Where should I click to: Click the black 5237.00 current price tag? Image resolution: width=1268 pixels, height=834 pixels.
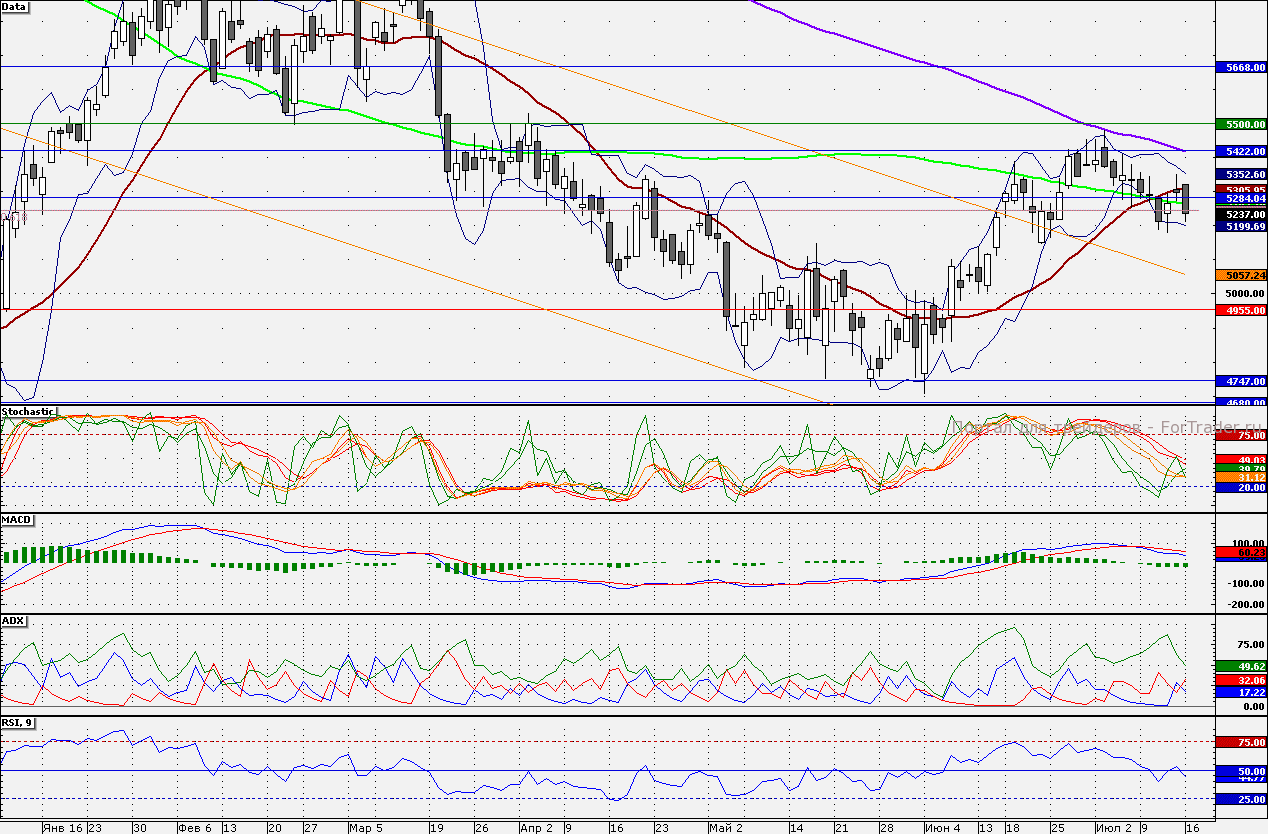pos(1240,214)
